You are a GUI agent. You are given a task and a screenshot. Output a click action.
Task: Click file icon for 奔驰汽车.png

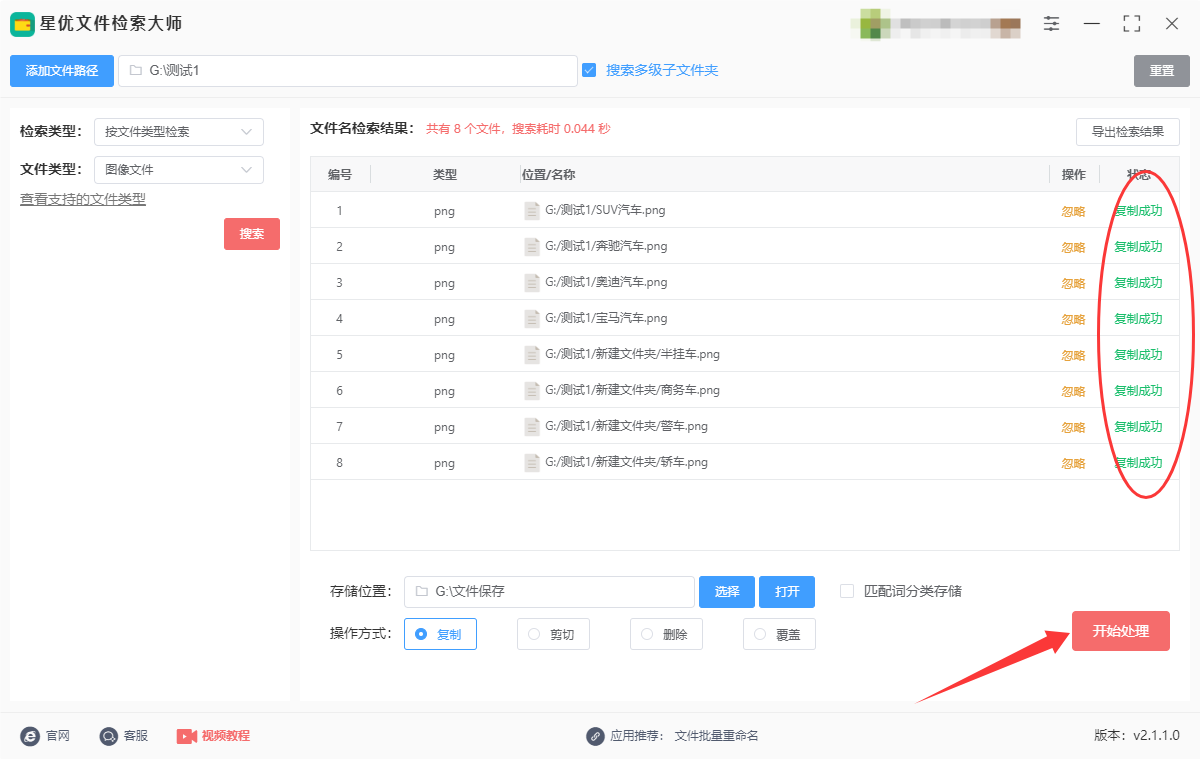coord(532,247)
